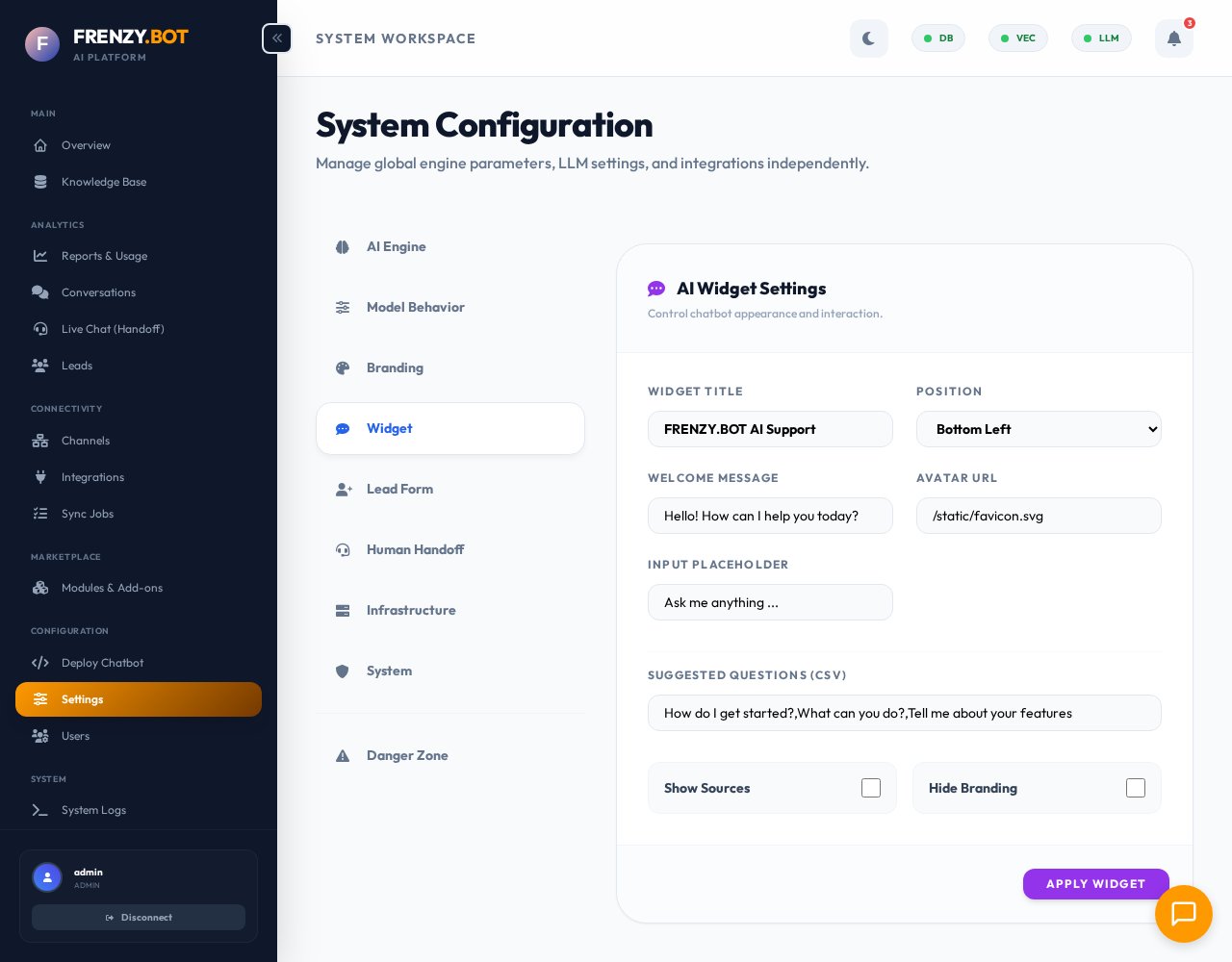This screenshot has height=962, width=1232.
Task: Open the Position dropdown set to Bottom Left
Action: pos(1039,429)
